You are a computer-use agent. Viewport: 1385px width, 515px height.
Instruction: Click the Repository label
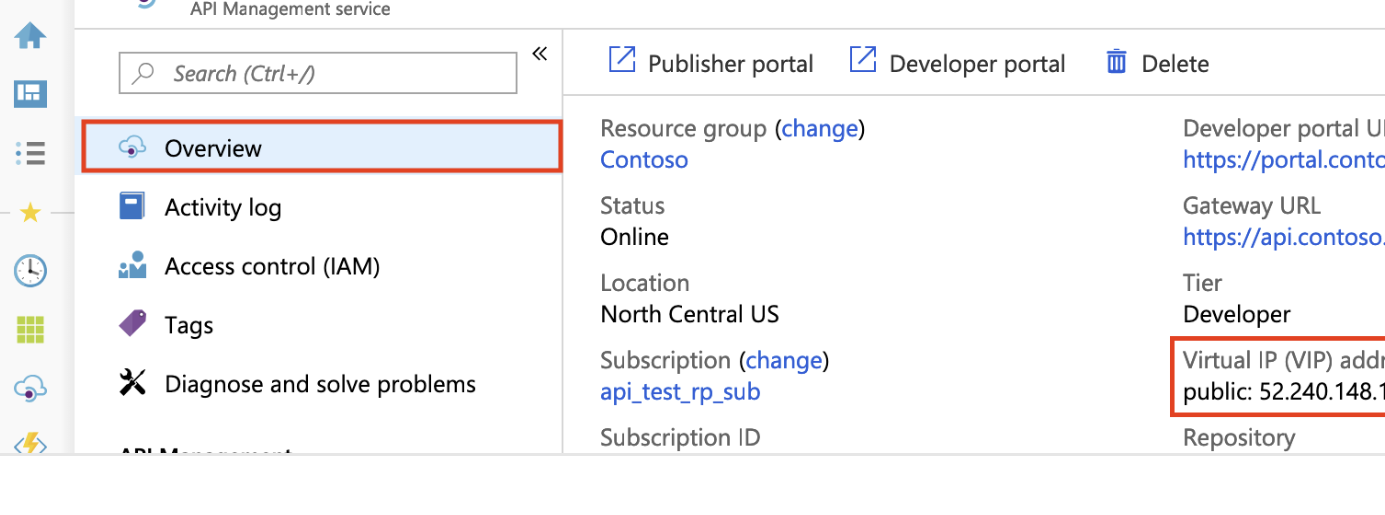pyautogui.click(x=1239, y=438)
